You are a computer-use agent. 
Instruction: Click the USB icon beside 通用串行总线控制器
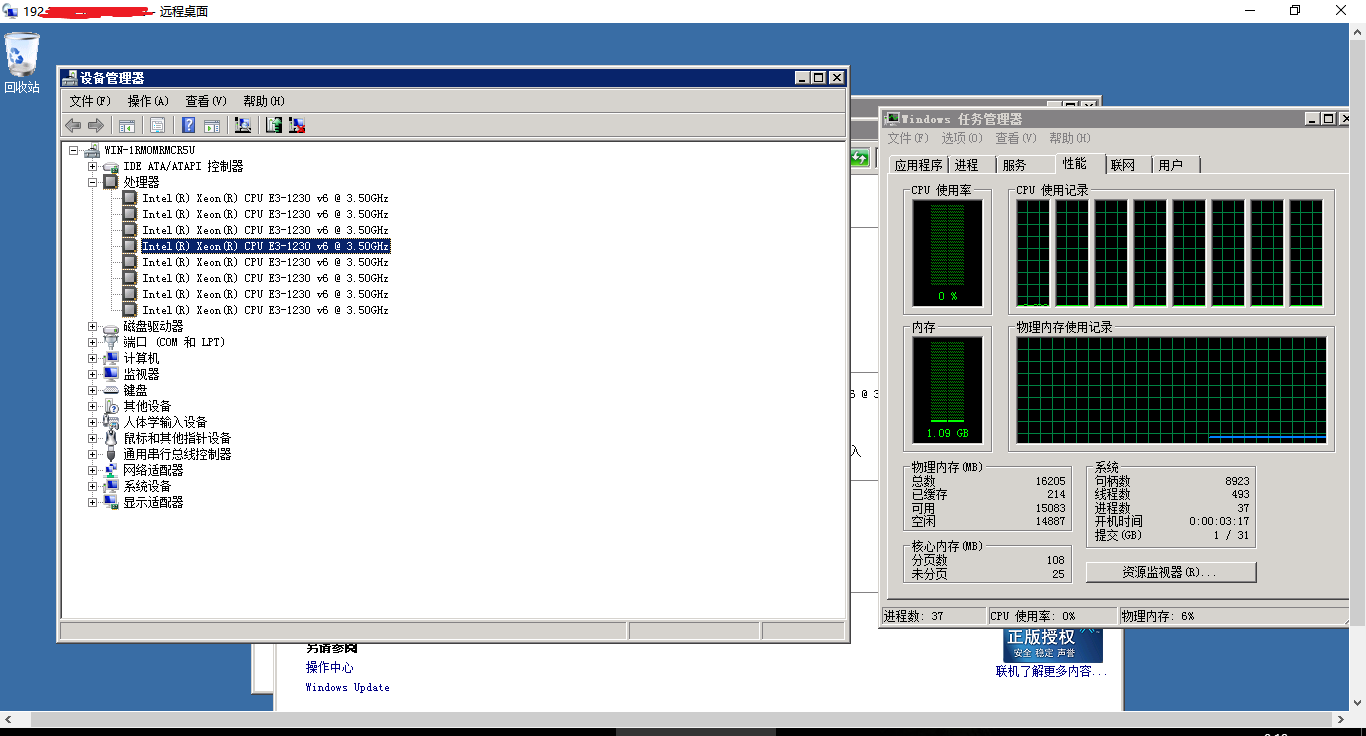point(111,454)
